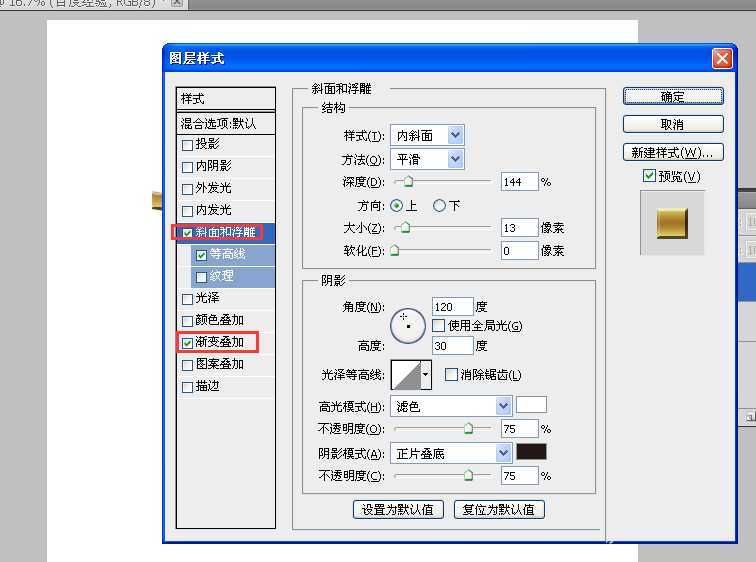The height and width of the screenshot is (562, 756).
Task: Click the 大小 slider handle
Action: click(x=405, y=227)
